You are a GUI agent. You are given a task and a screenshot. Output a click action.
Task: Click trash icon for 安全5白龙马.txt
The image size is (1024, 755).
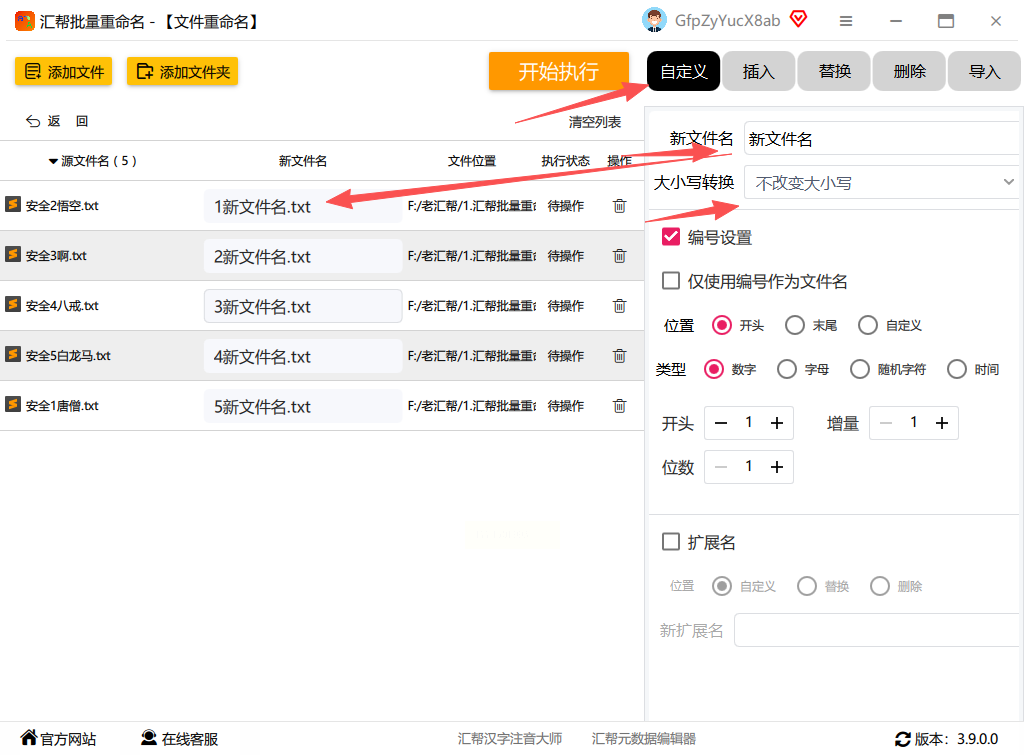click(x=619, y=356)
